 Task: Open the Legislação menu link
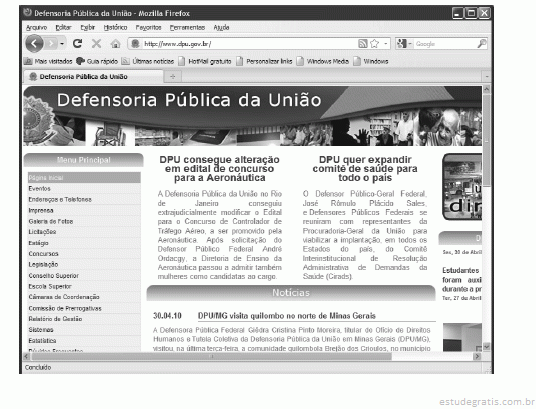[43, 264]
